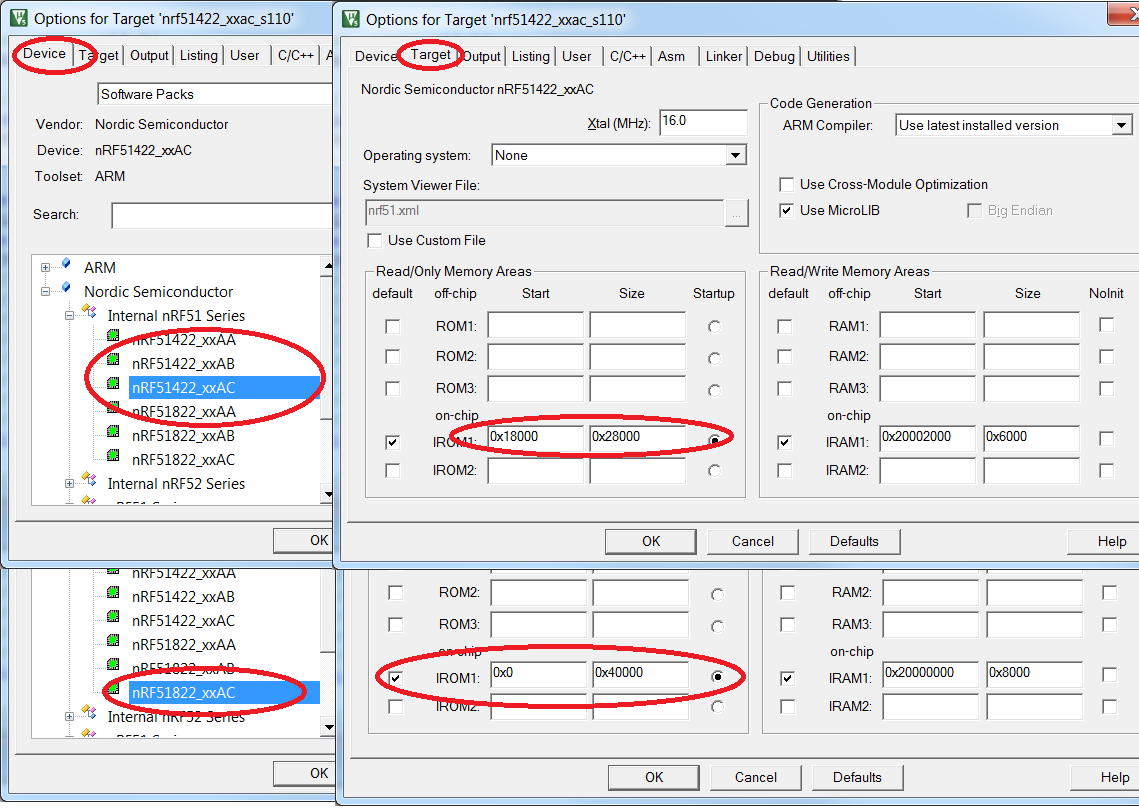
Task: Switch to the Debug tab
Action: pos(774,56)
